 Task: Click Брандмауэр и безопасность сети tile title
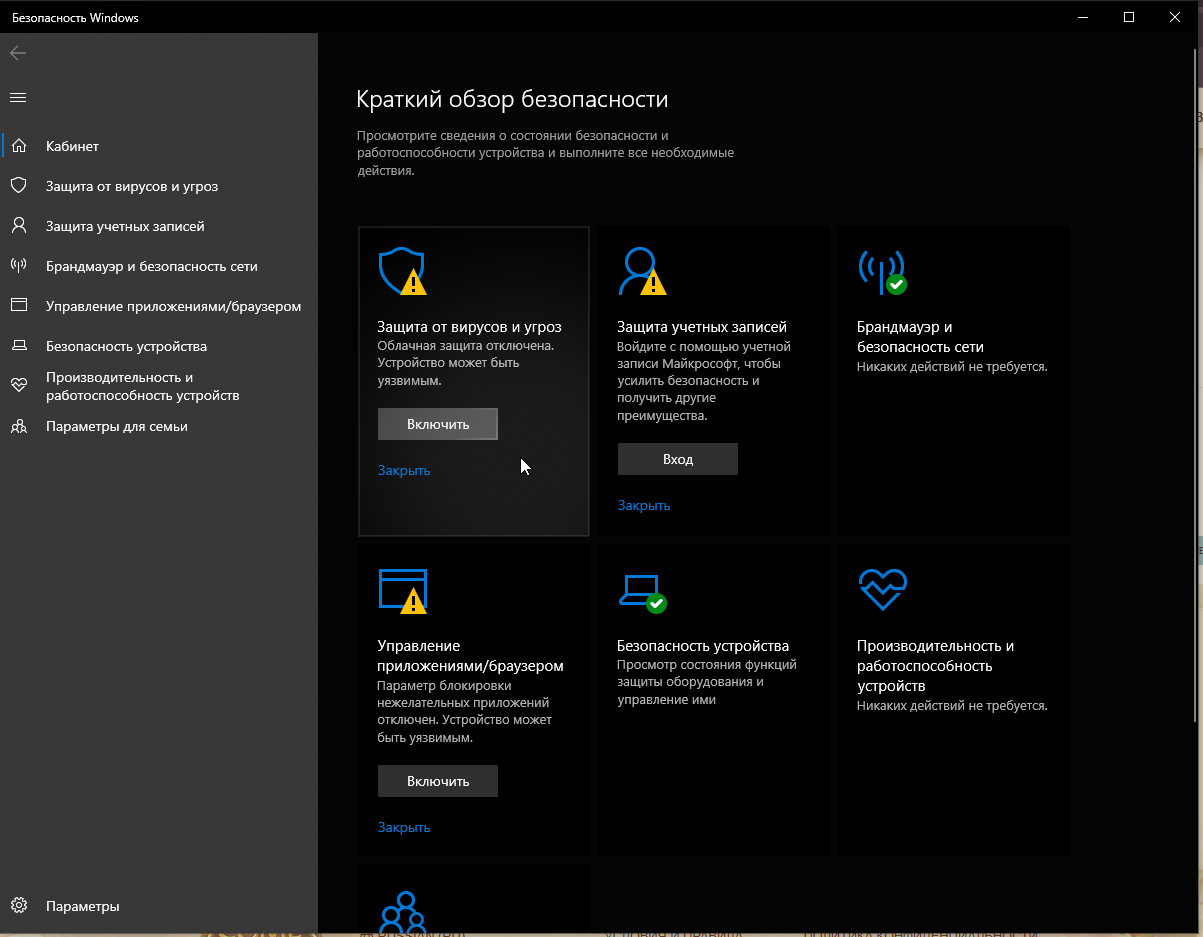pos(920,337)
